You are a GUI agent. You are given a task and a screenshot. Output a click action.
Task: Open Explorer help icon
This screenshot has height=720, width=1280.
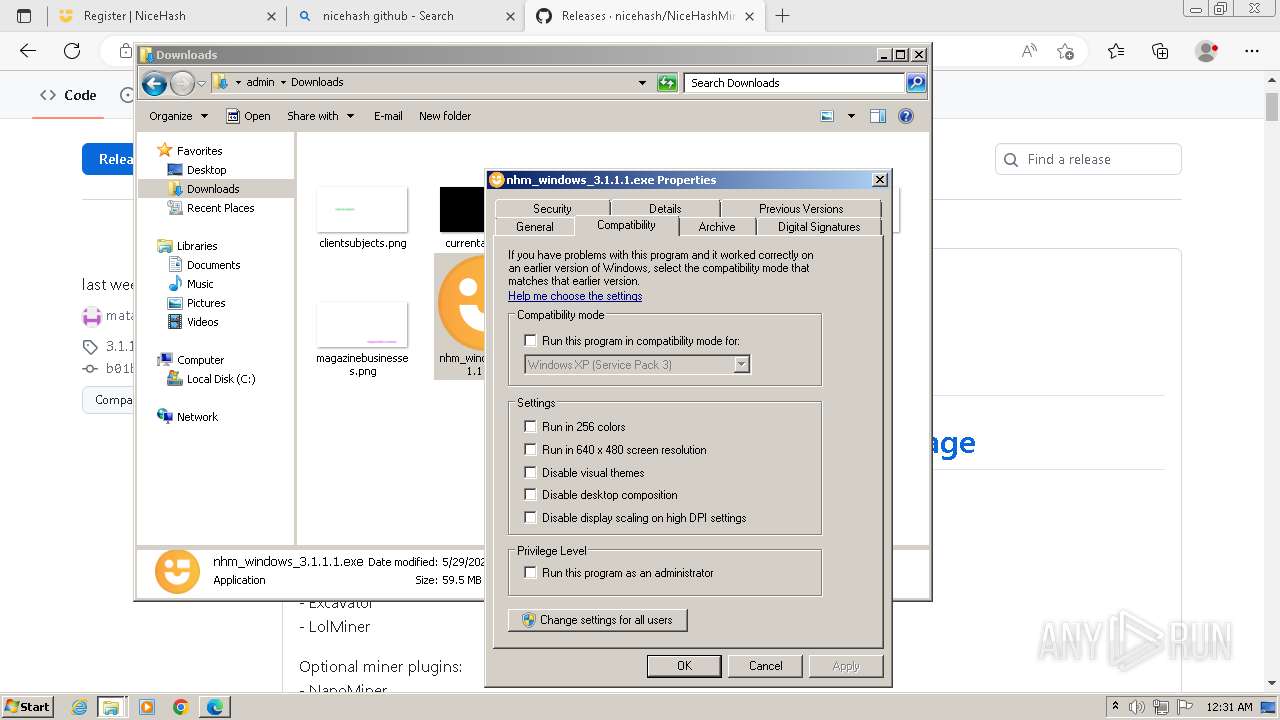tap(906, 116)
